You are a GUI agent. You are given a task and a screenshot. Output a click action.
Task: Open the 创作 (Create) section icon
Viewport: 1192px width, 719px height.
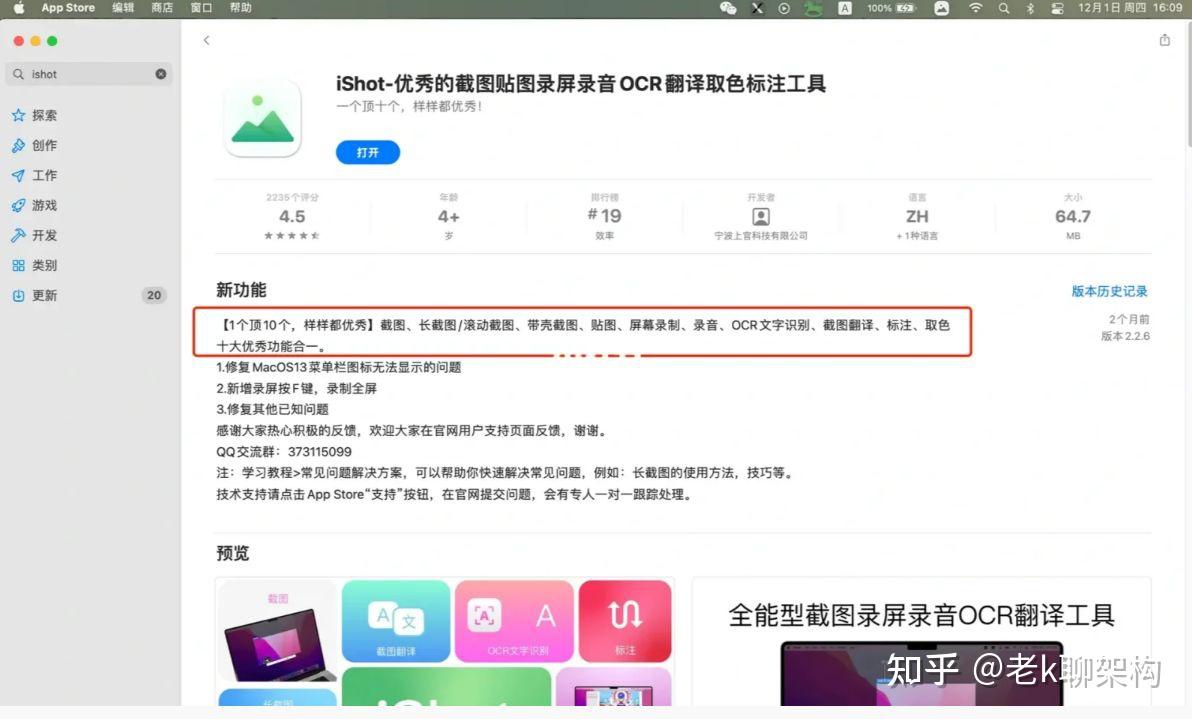coord(20,145)
